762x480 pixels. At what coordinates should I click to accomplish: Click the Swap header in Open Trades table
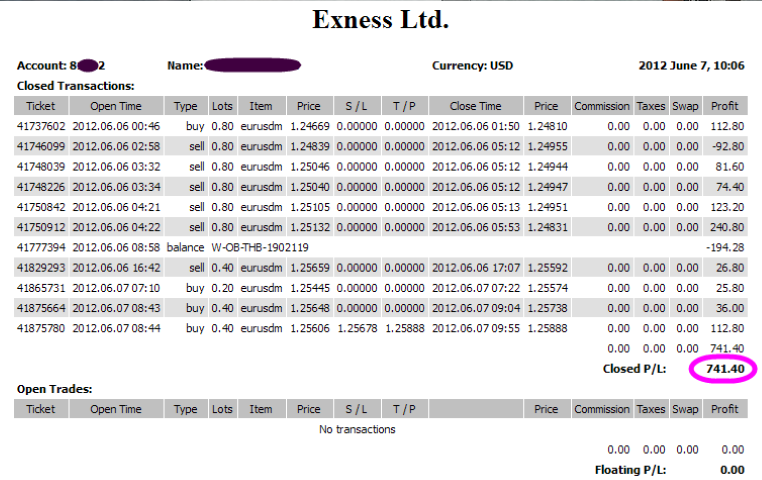(x=685, y=409)
